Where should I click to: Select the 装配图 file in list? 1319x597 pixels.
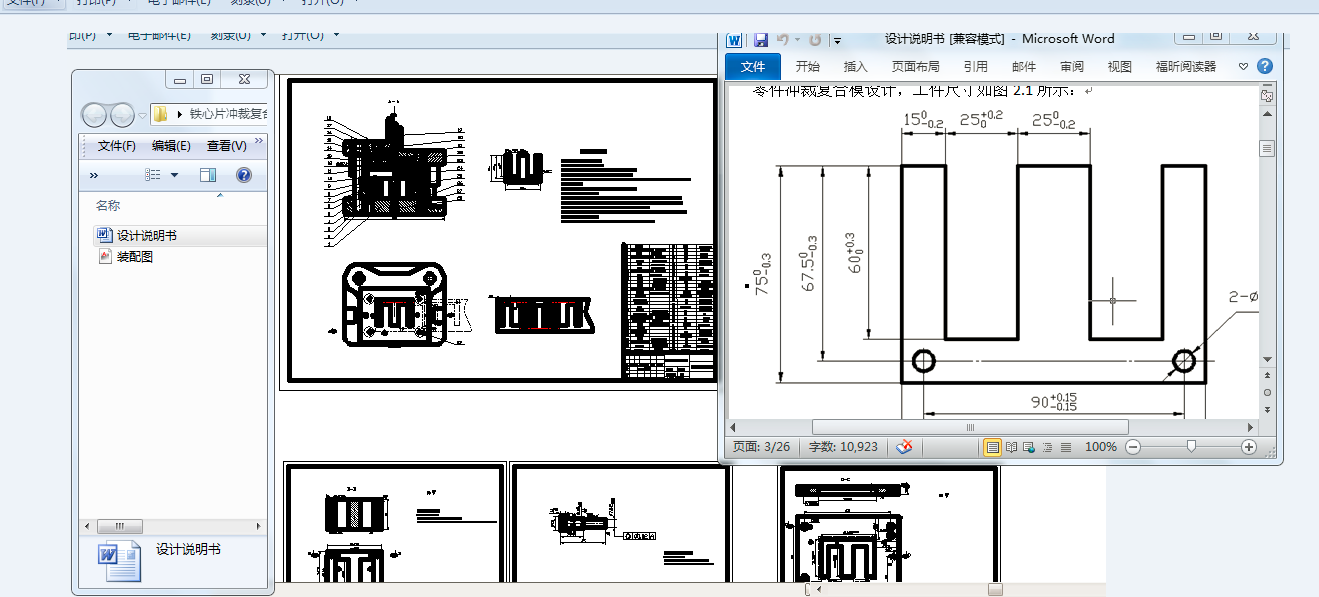125,257
